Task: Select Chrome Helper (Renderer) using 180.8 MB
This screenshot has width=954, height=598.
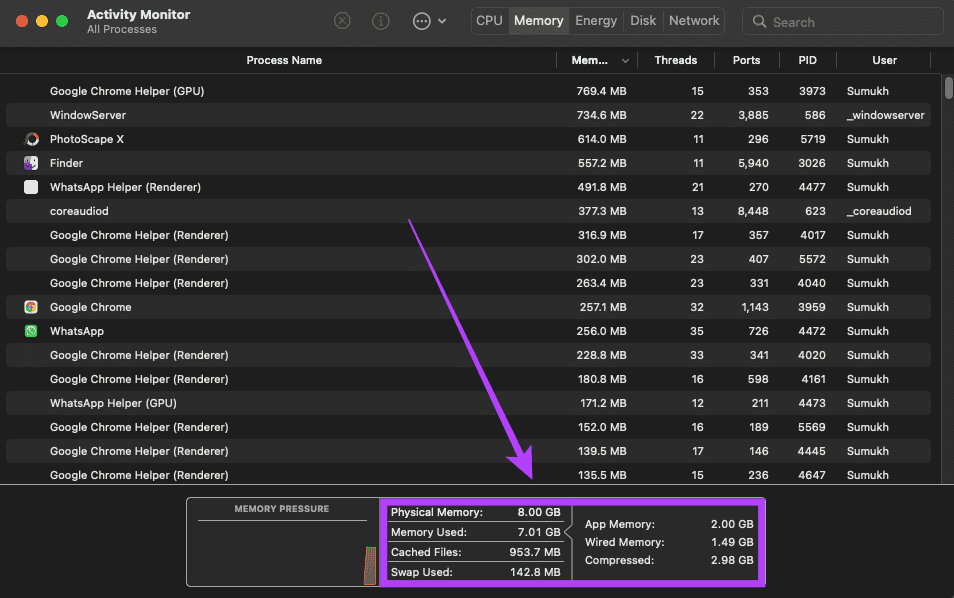Action: click(x=468, y=379)
